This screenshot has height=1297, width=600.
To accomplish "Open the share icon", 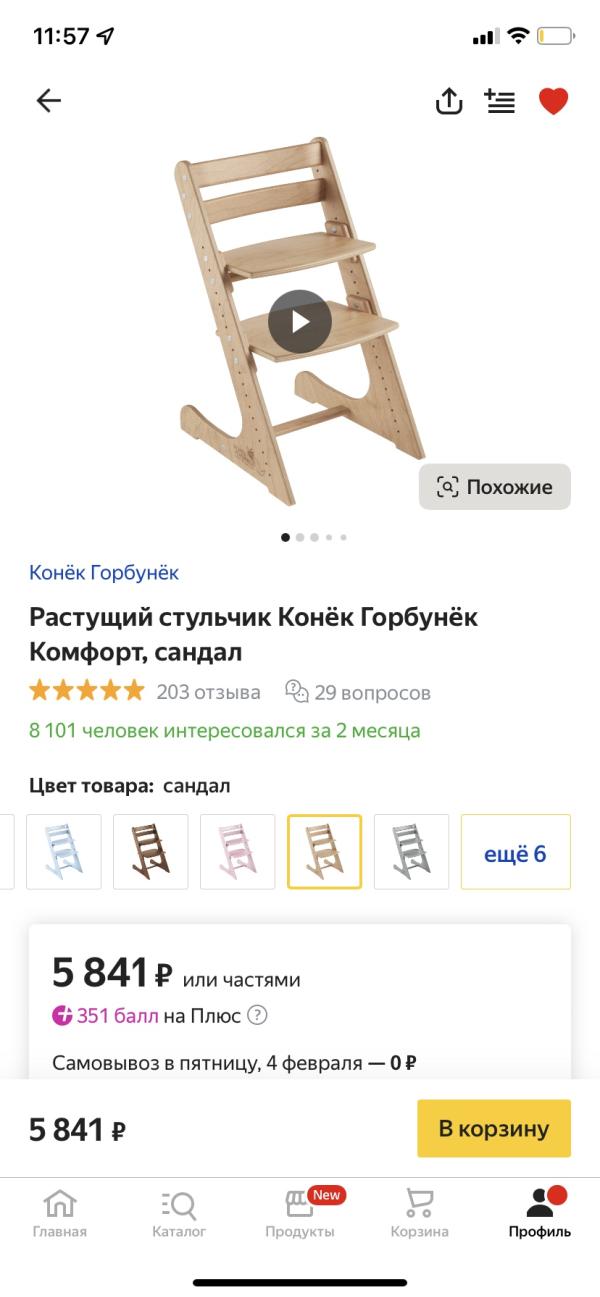I will [449, 100].
